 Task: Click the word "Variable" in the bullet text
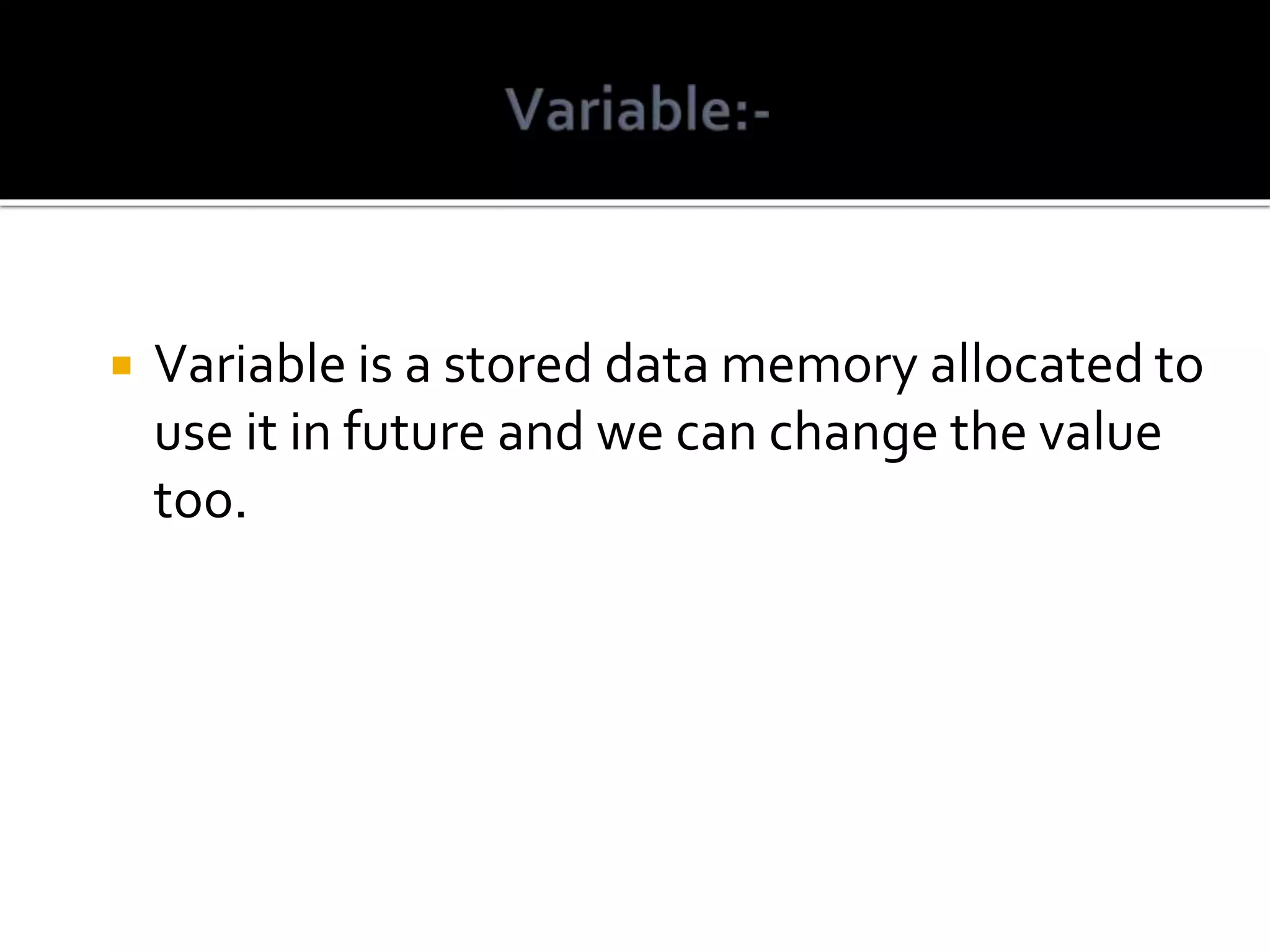(x=249, y=364)
